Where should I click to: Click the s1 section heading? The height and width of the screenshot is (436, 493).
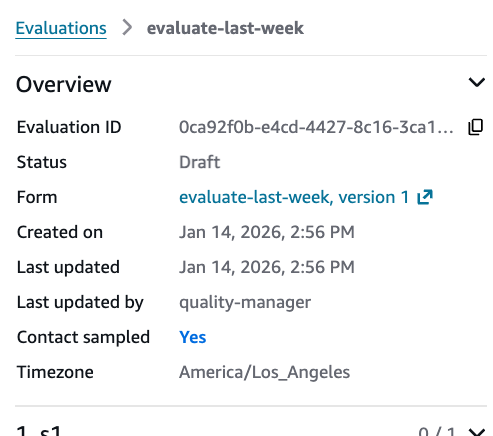pyautogui.click(x=39, y=431)
